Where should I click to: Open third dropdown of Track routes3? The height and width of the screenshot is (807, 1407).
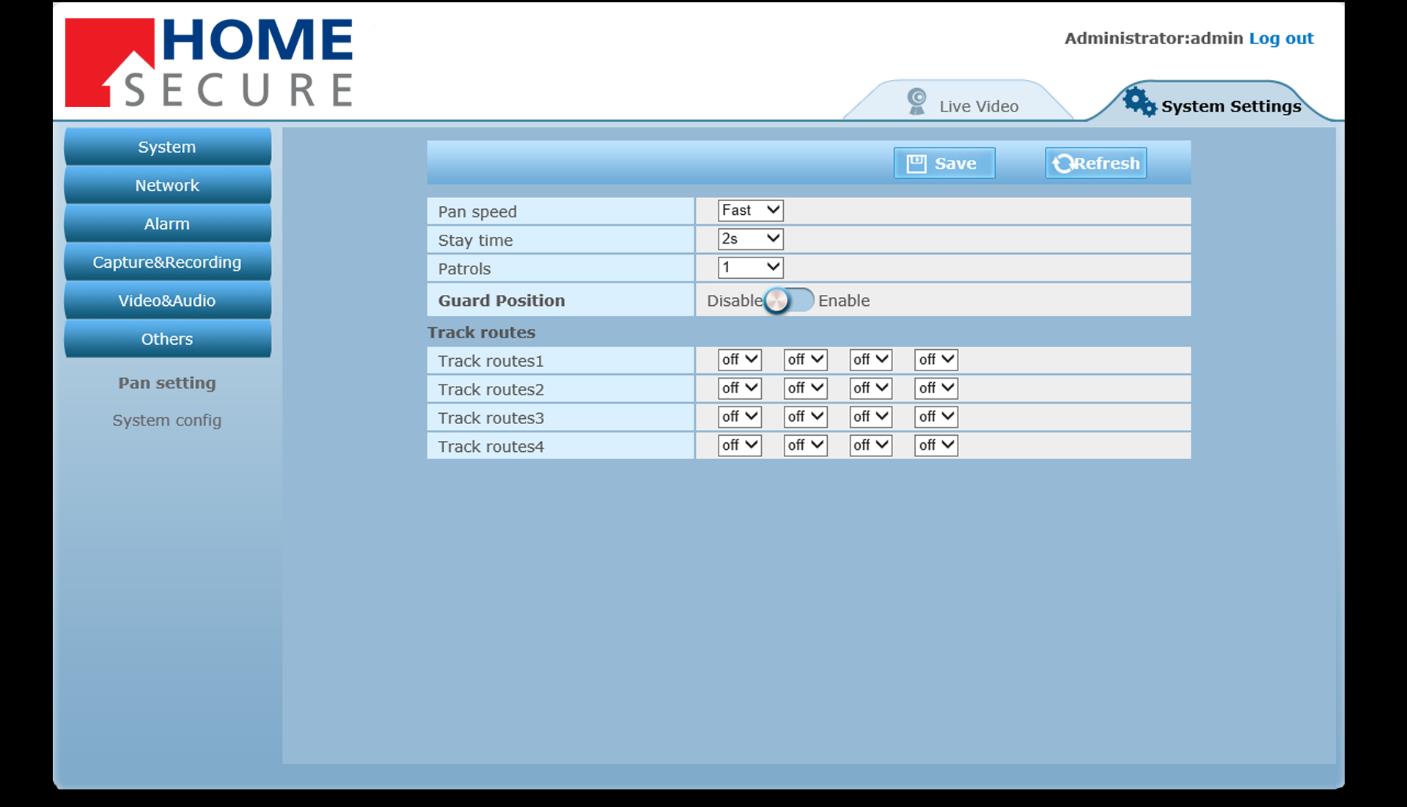point(871,417)
